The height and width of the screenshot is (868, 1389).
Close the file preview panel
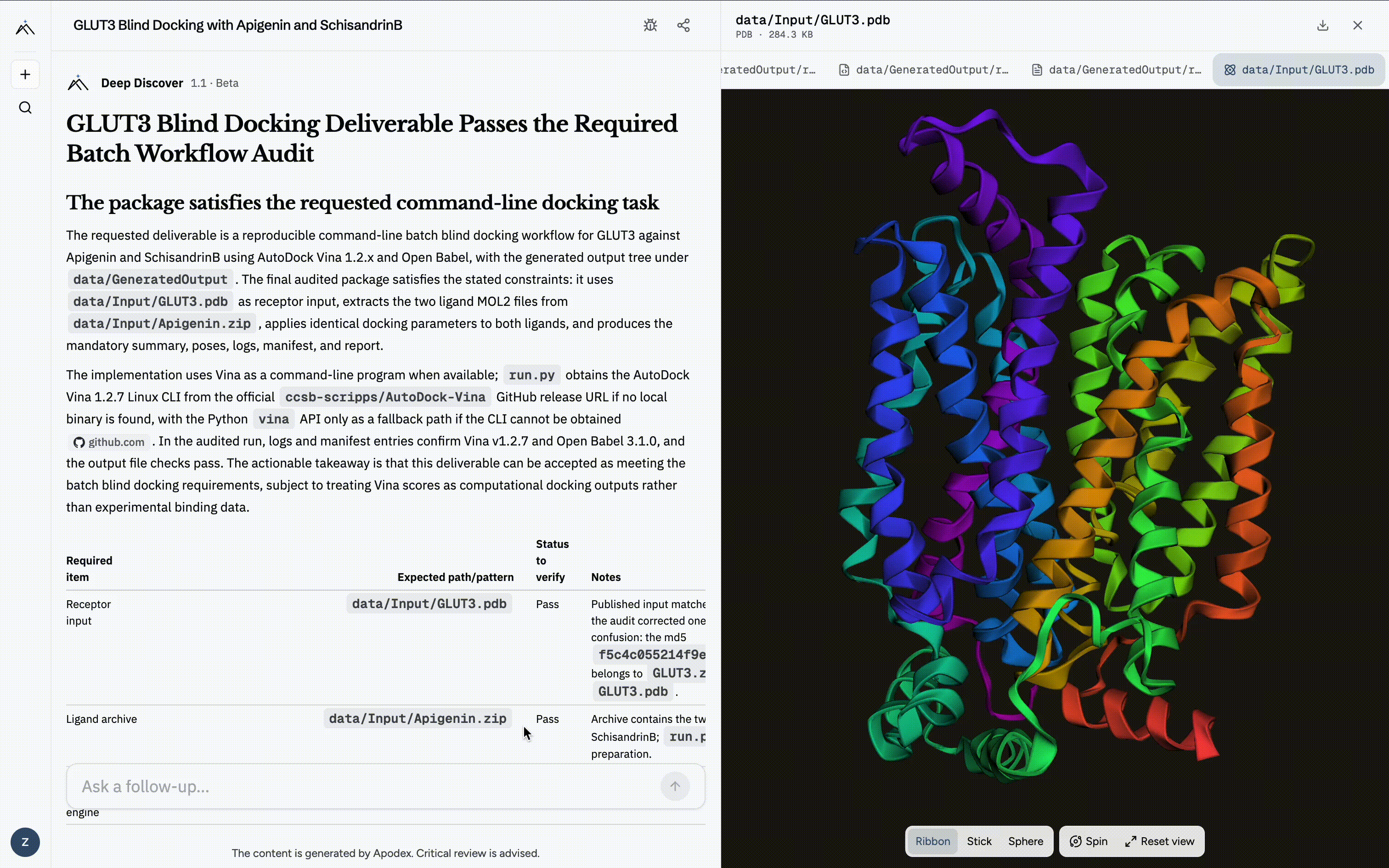(x=1357, y=25)
